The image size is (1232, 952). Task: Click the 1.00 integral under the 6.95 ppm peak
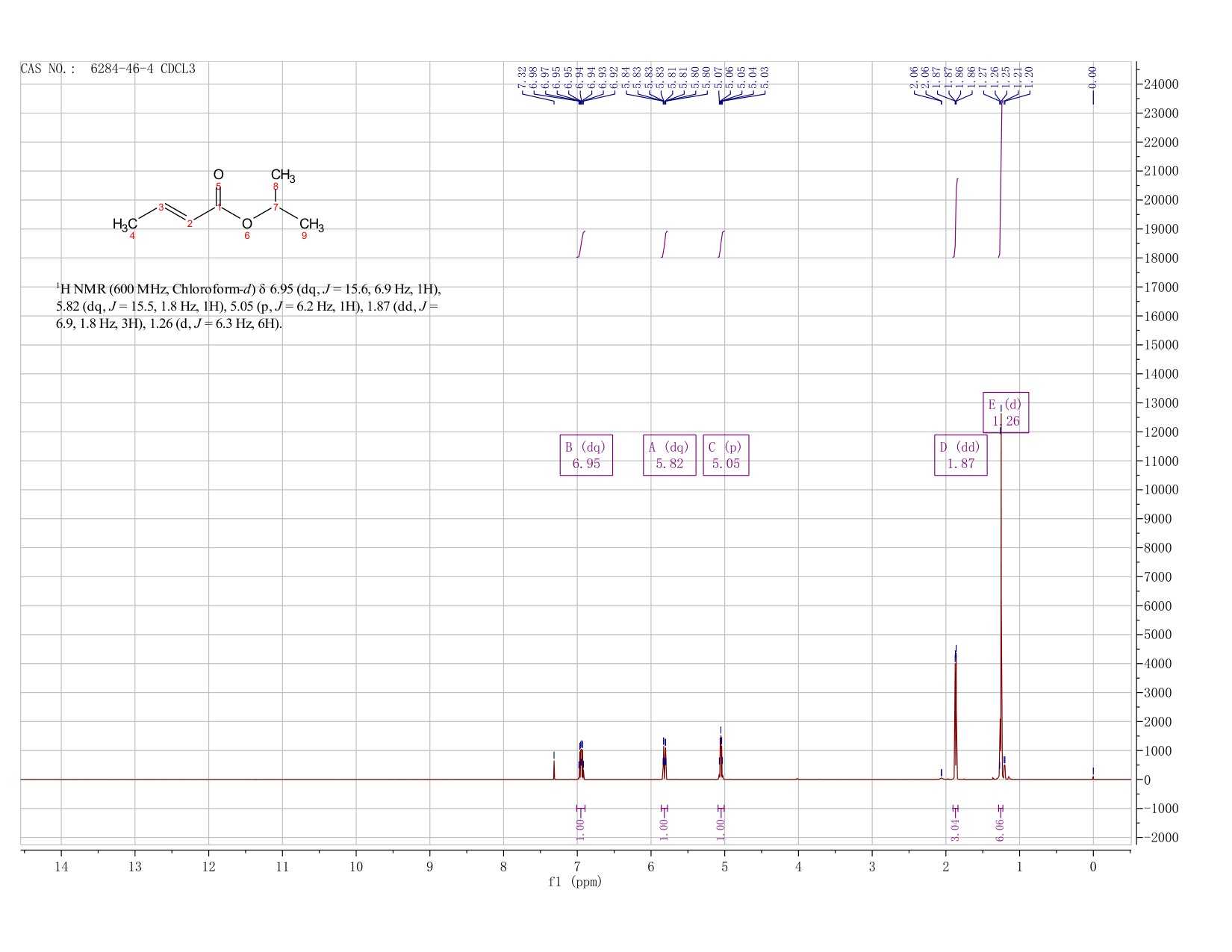click(x=580, y=830)
